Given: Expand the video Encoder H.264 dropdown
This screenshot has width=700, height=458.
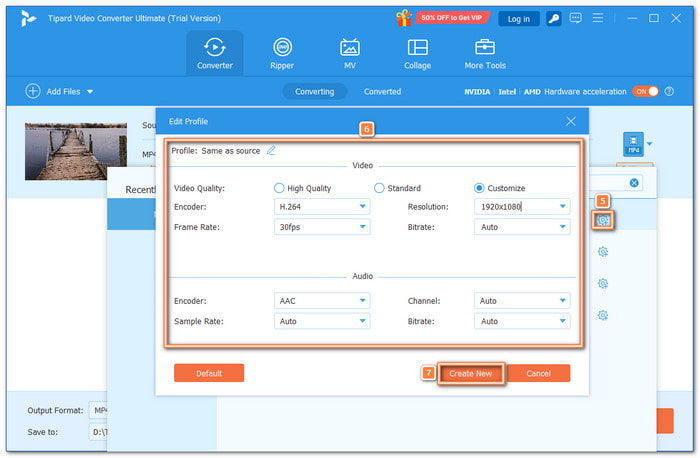Looking at the screenshot, I should pos(321,207).
